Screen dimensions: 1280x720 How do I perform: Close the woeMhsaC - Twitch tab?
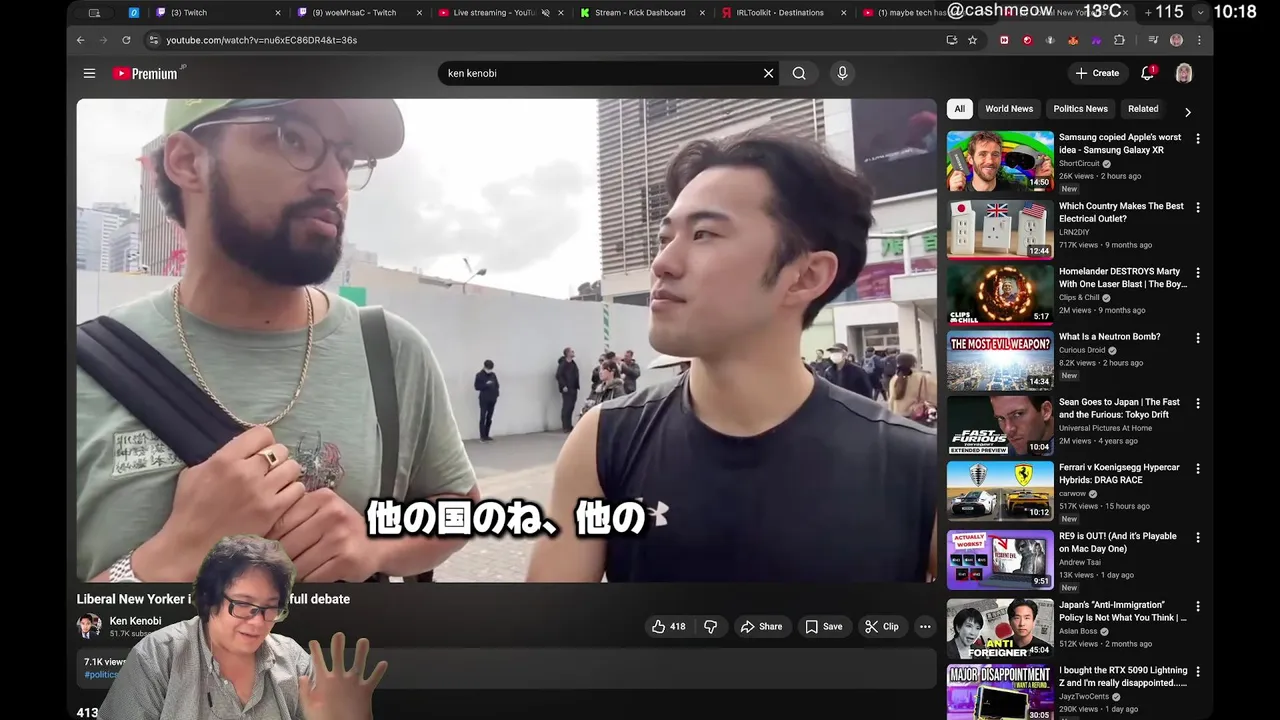[x=420, y=13]
